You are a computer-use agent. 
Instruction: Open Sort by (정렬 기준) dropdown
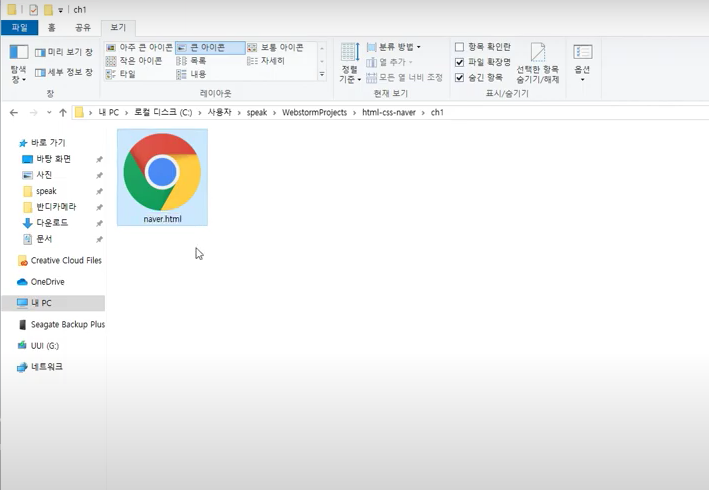[350, 63]
